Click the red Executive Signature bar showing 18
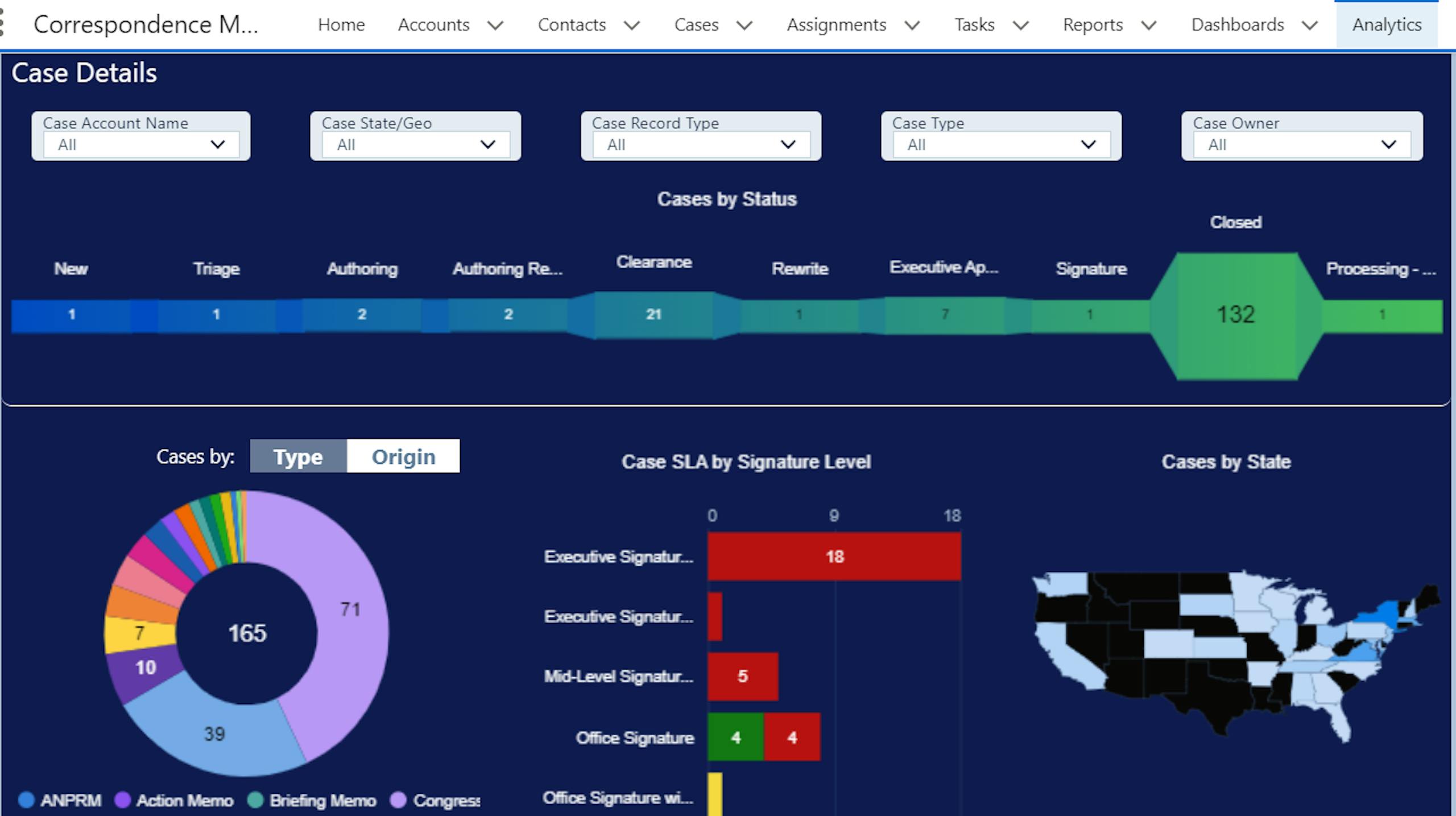1456x816 pixels. coord(834,556)
